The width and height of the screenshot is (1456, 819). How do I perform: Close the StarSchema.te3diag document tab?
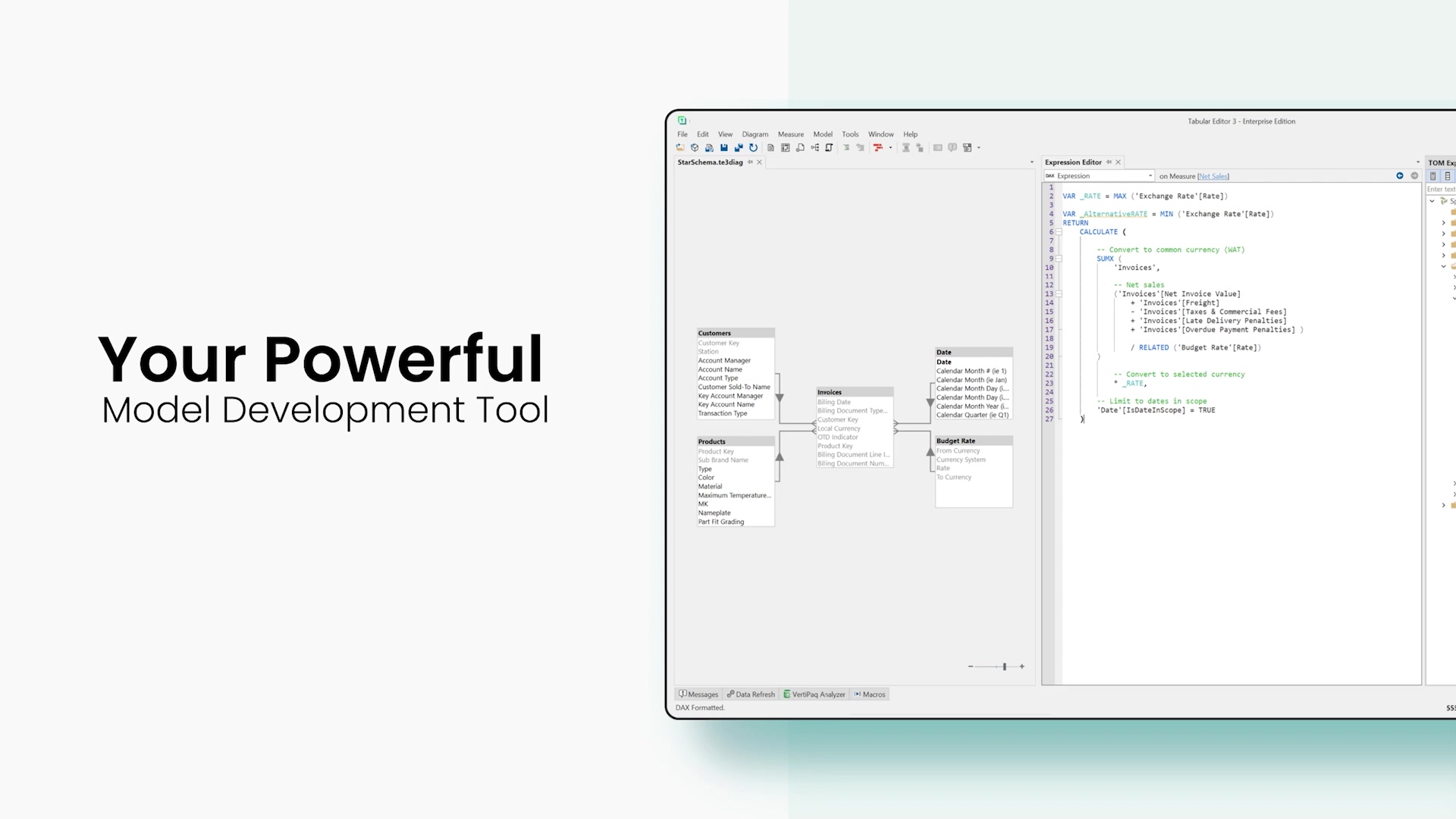[x=759, y=162]
